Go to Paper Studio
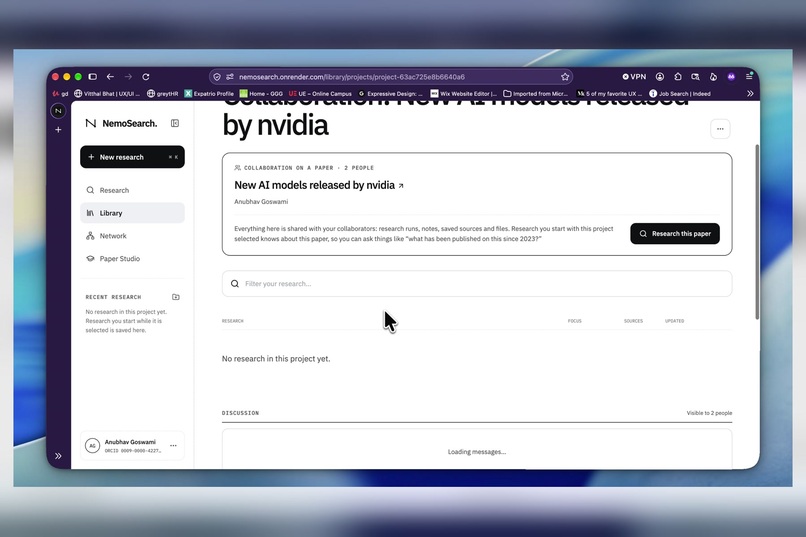Screen dimensions: 806x537 [132, 258]
